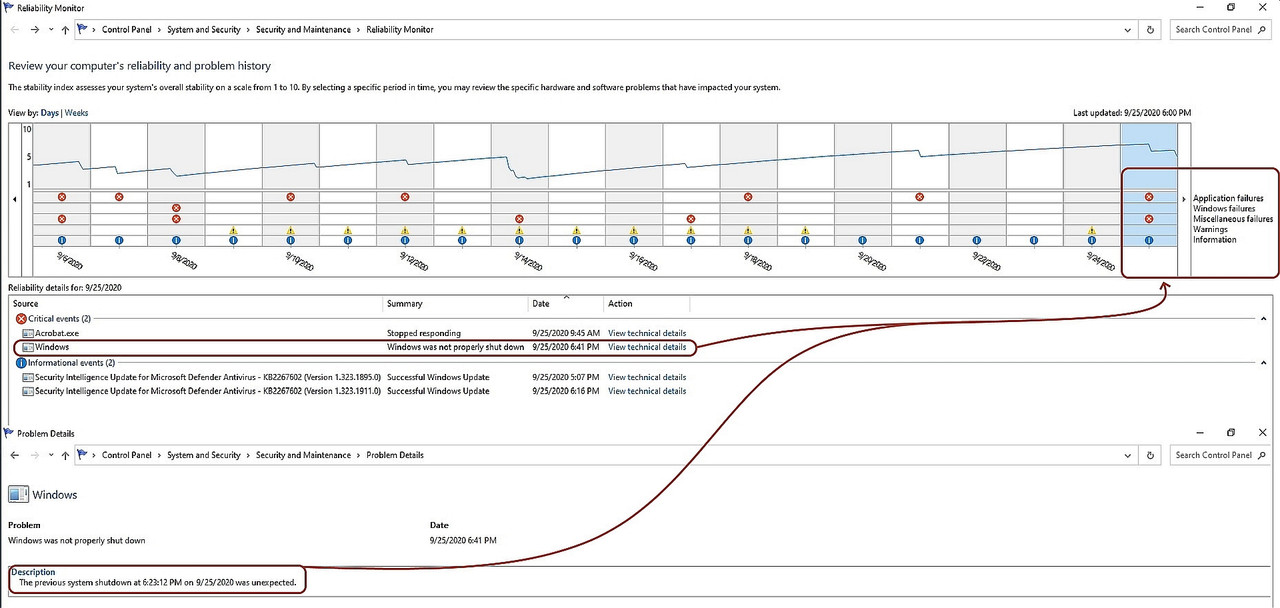The height and width of the screenshot is (608, 1280).
Task: Click the warning icon on 9/16/2020
Action: (x=633, y=230)
